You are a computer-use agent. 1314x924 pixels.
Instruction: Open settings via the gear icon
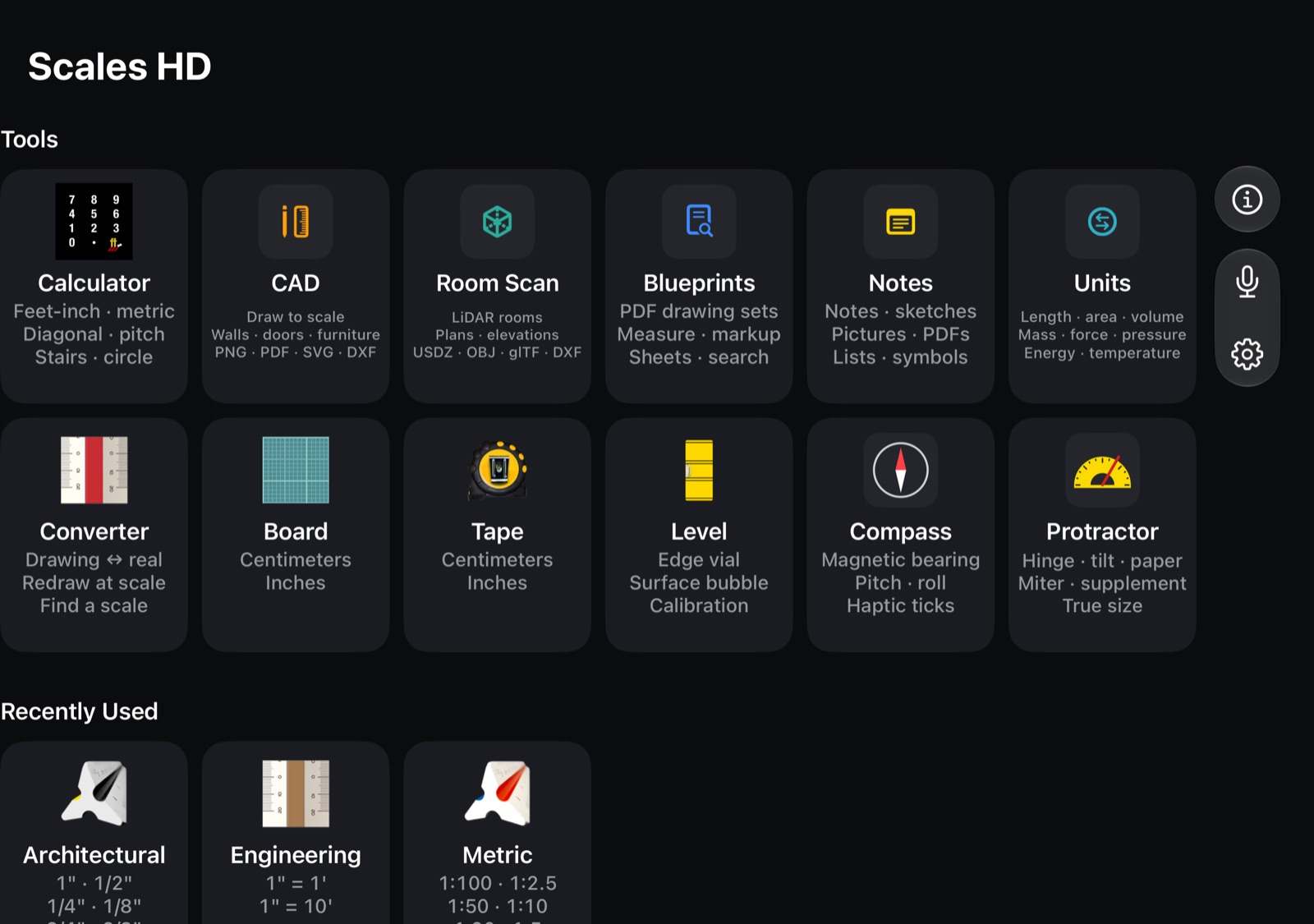tap(1247, 354)
